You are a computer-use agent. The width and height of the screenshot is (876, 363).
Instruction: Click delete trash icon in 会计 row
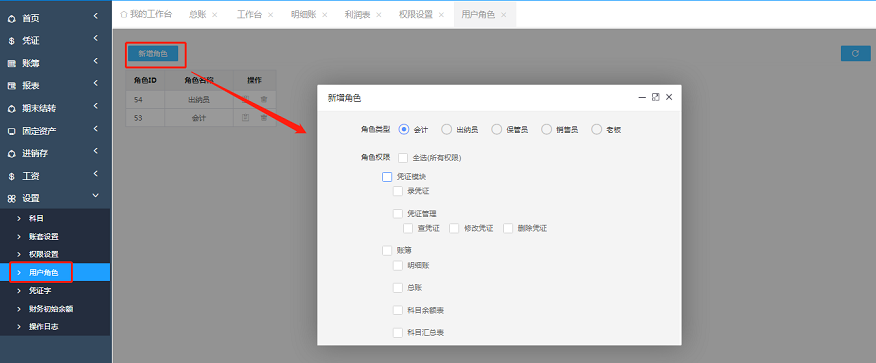point(264,118)
